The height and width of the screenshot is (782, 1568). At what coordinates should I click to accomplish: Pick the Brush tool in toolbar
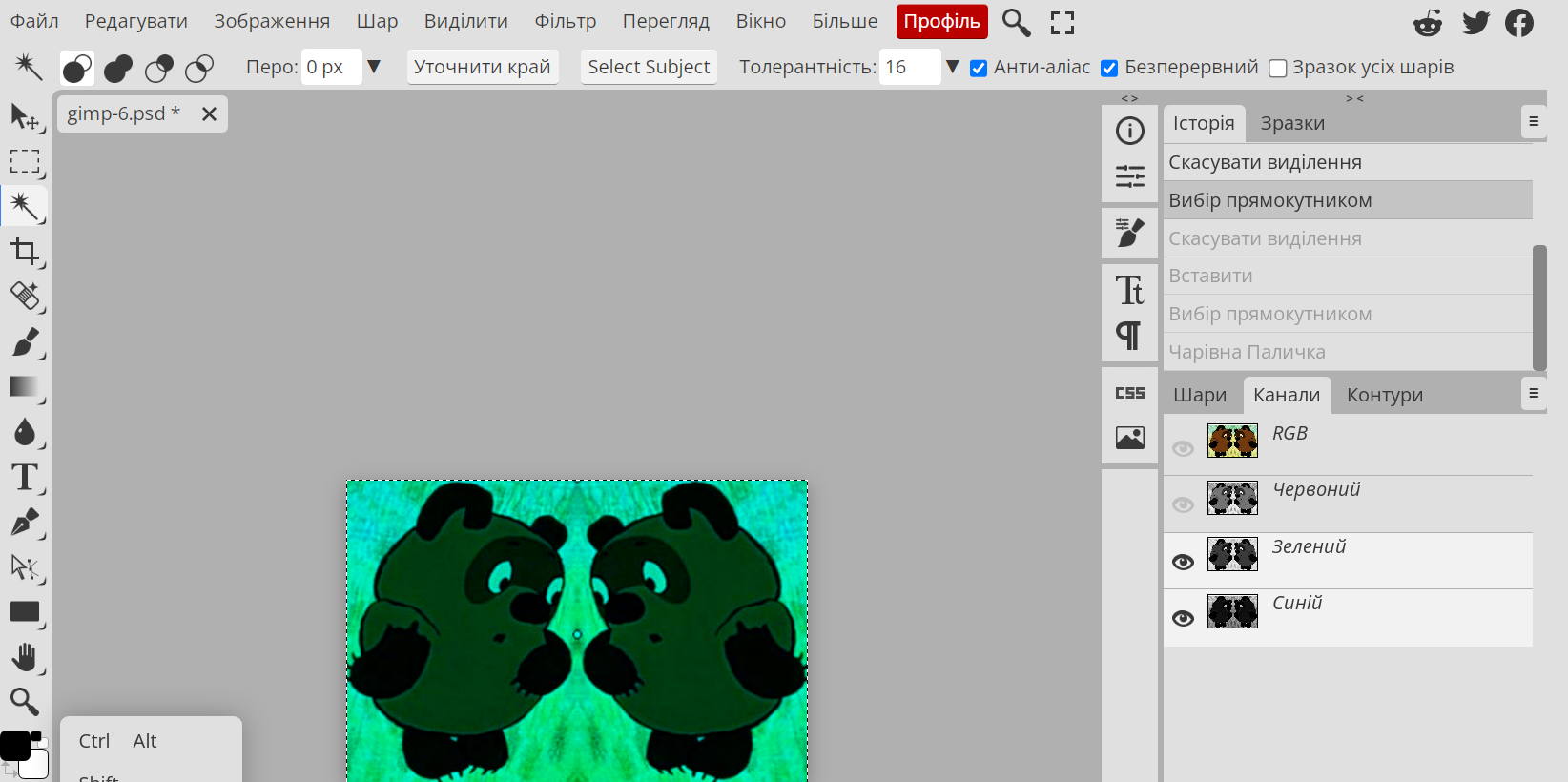[25, 341]
